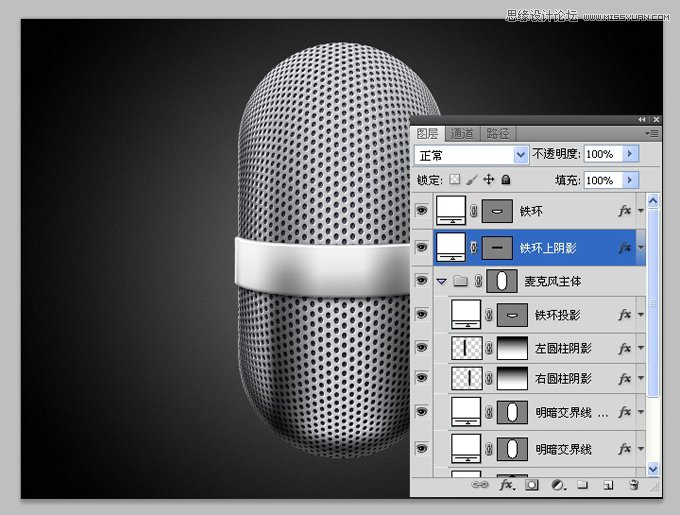Click the 铁环 layer fill thumbnail

point(451,210)
